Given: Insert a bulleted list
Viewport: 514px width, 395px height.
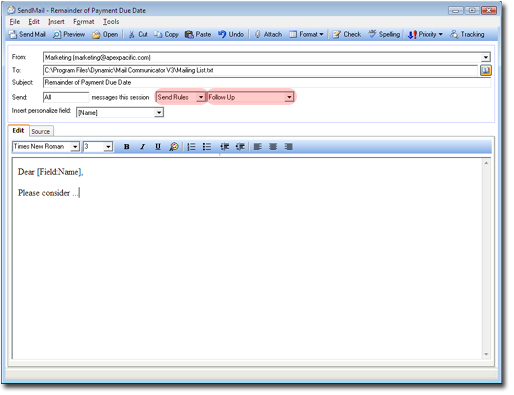Looking at the screenshot, I should pyautogui.click(x=207, y=147).
